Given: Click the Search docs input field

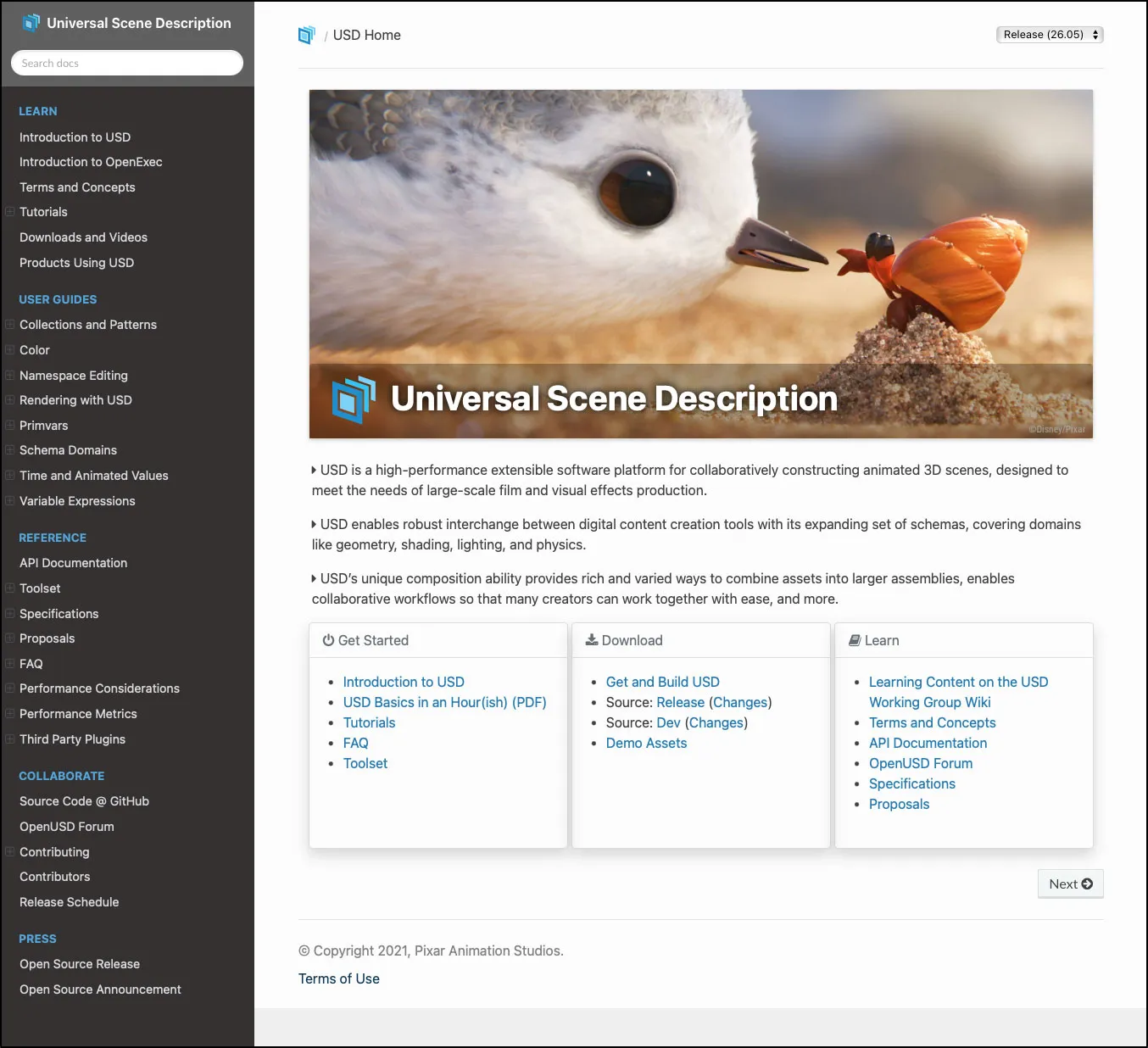Looking at the screenshot, I should 127,63.
